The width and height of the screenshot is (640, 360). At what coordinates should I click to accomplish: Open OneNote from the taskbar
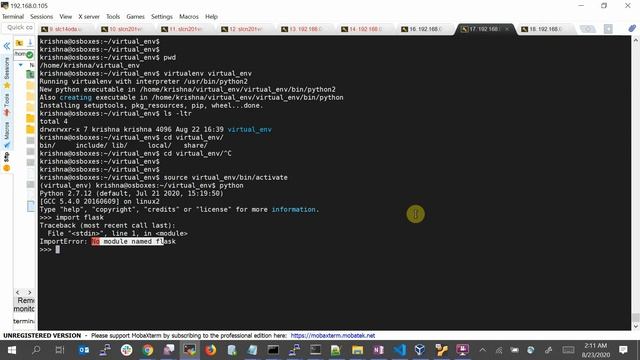(378, 350)
